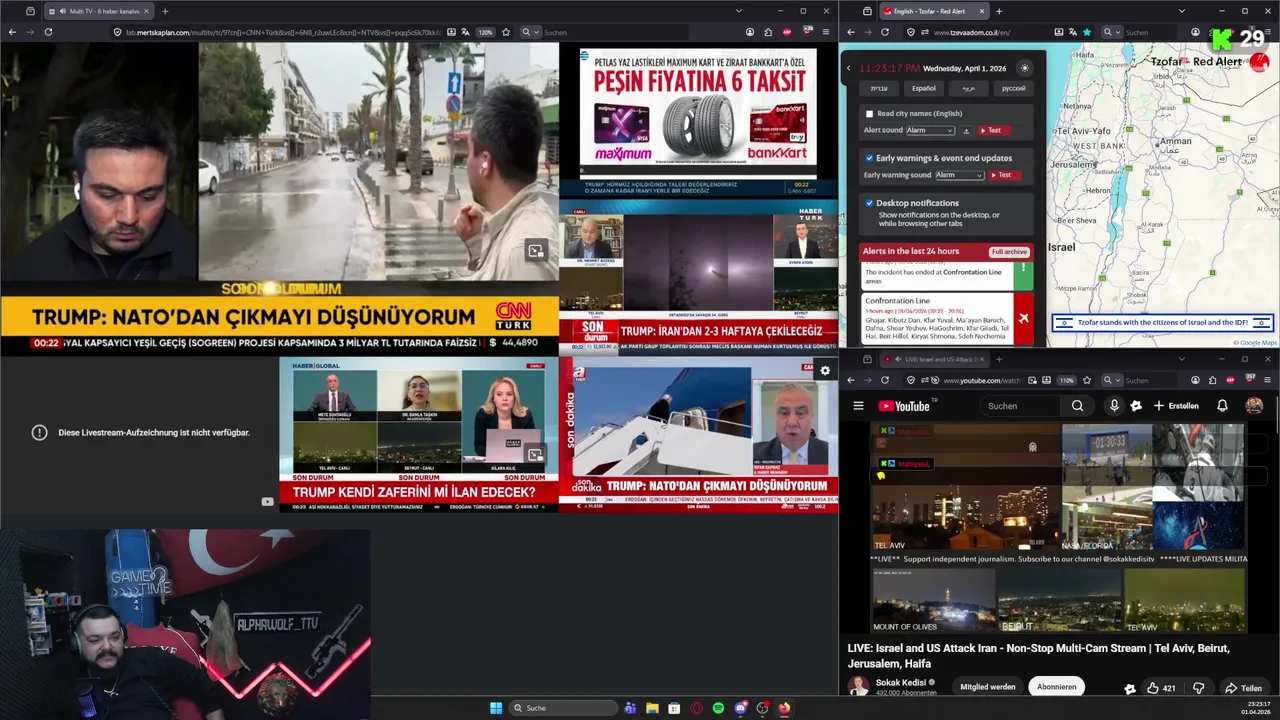Enable the Read city names (English) checkbox

tap(869, 114)
